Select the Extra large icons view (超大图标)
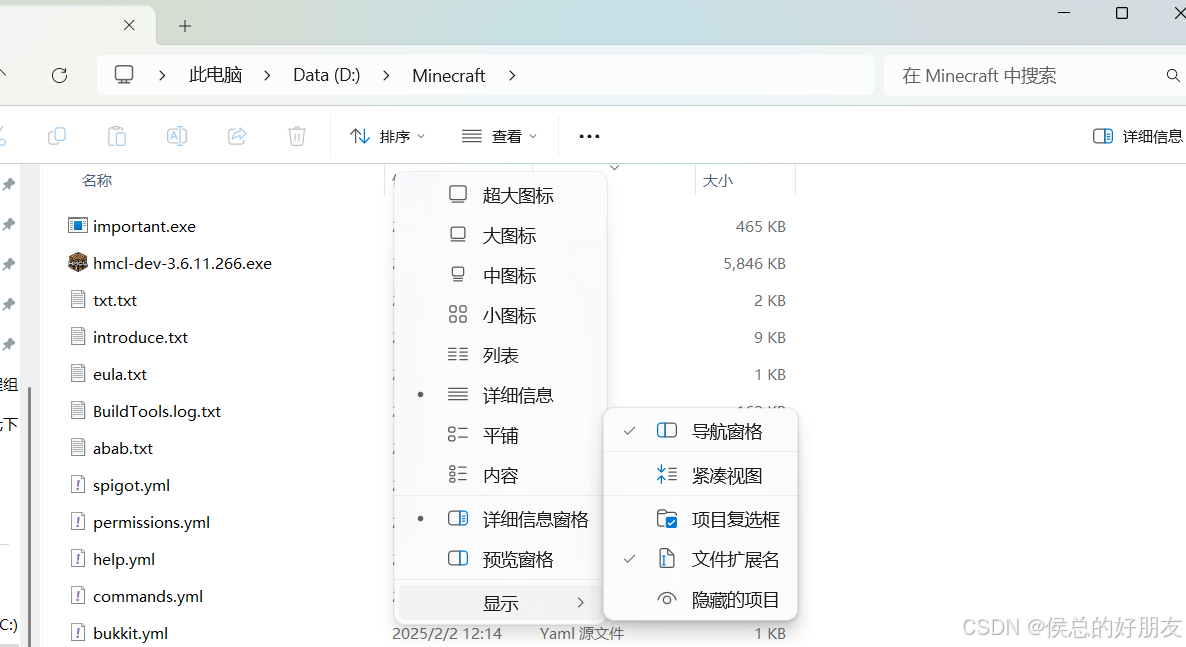Image resolution: width=1186 pixels, height=647 pixels. [x=500, y=195]
